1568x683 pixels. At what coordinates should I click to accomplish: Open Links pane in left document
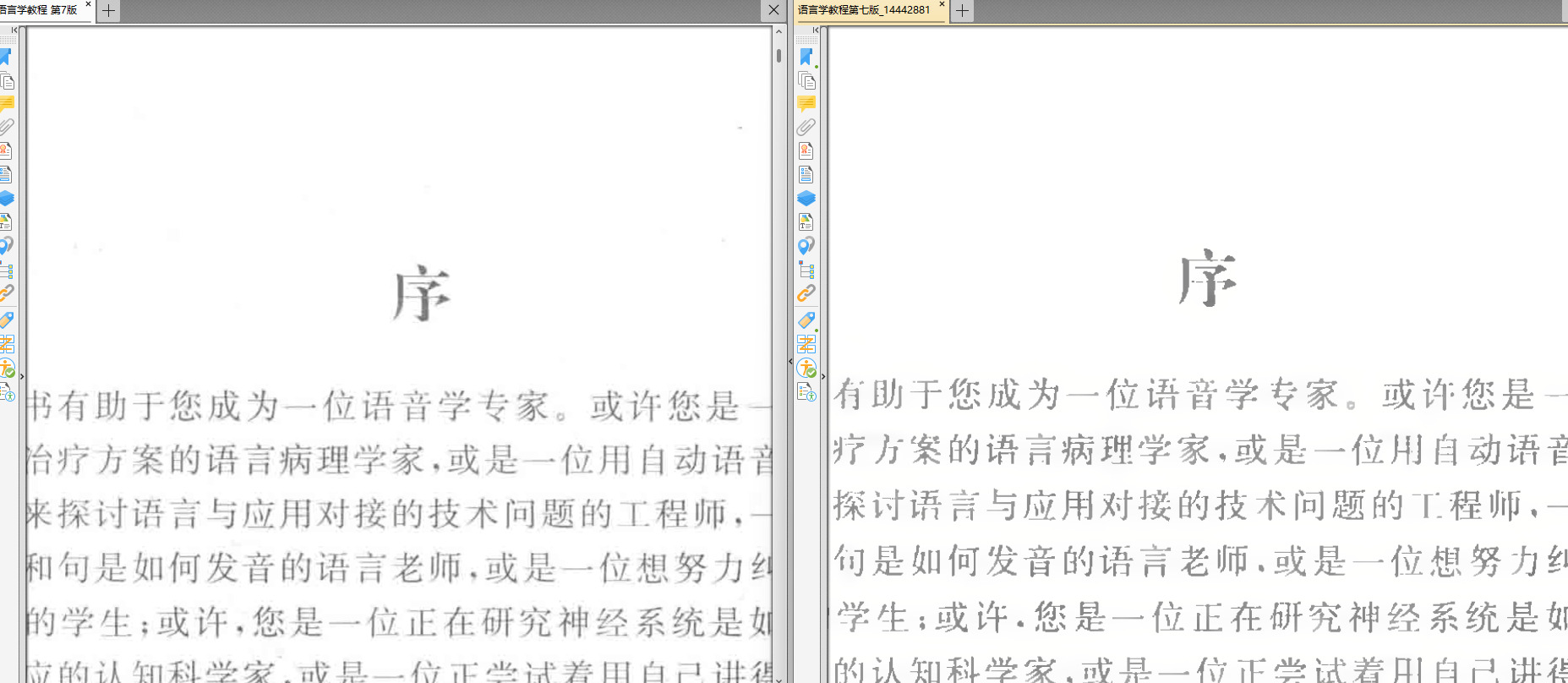coord(6,293)
